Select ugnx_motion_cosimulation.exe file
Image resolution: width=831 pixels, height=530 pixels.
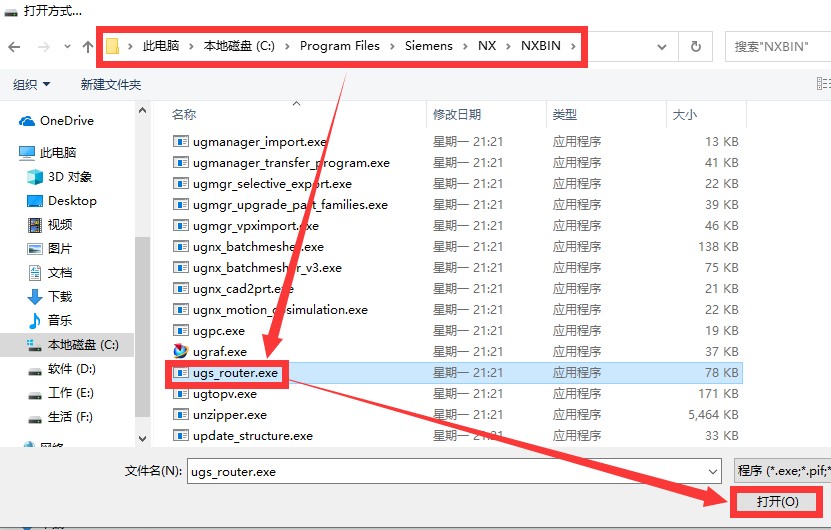tap(270, 310)
